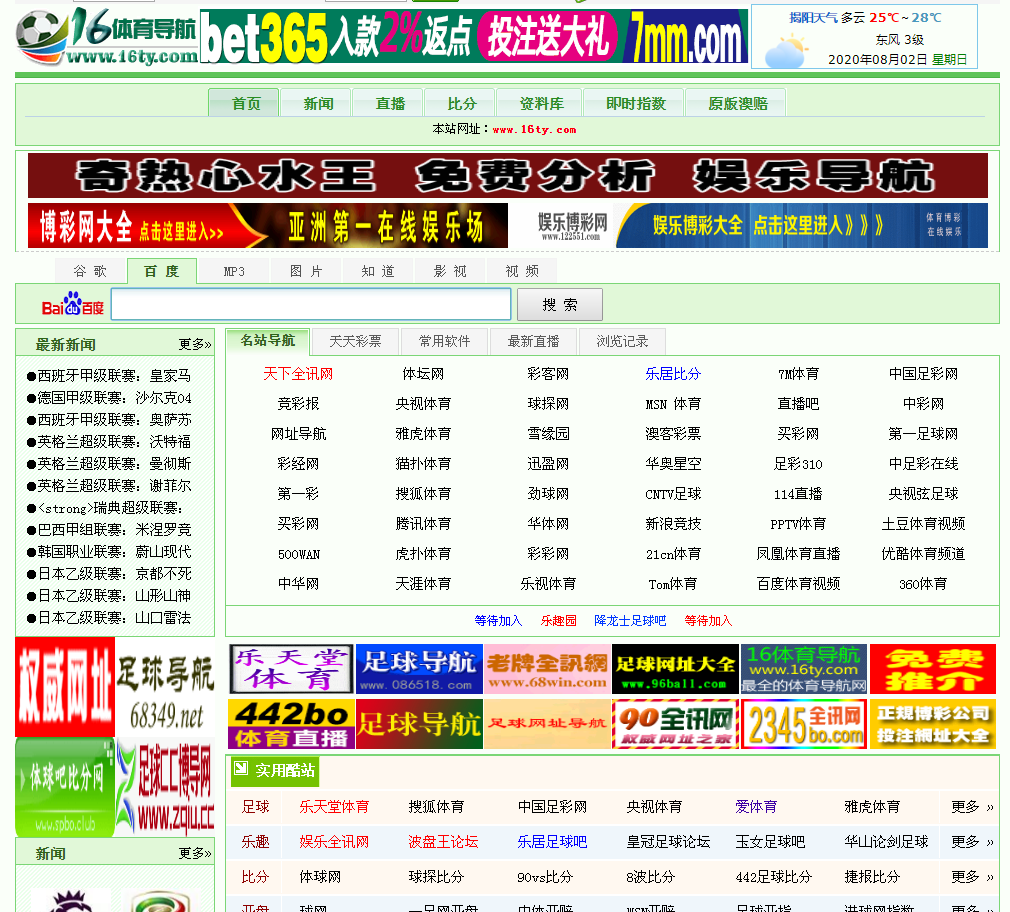Click 更多» in 最新新闻 header
The image size is (1010, 912).
point(195,345)
